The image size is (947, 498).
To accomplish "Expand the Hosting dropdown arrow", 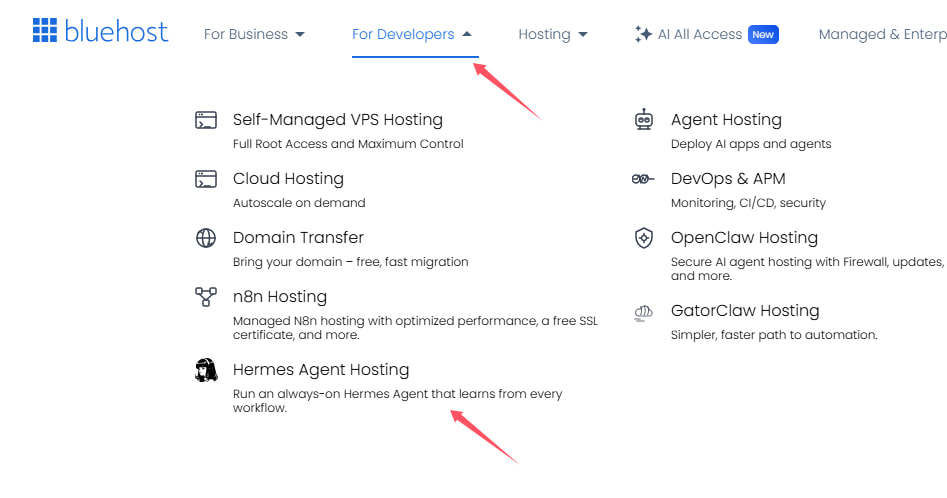I will [x=583, y=34].
